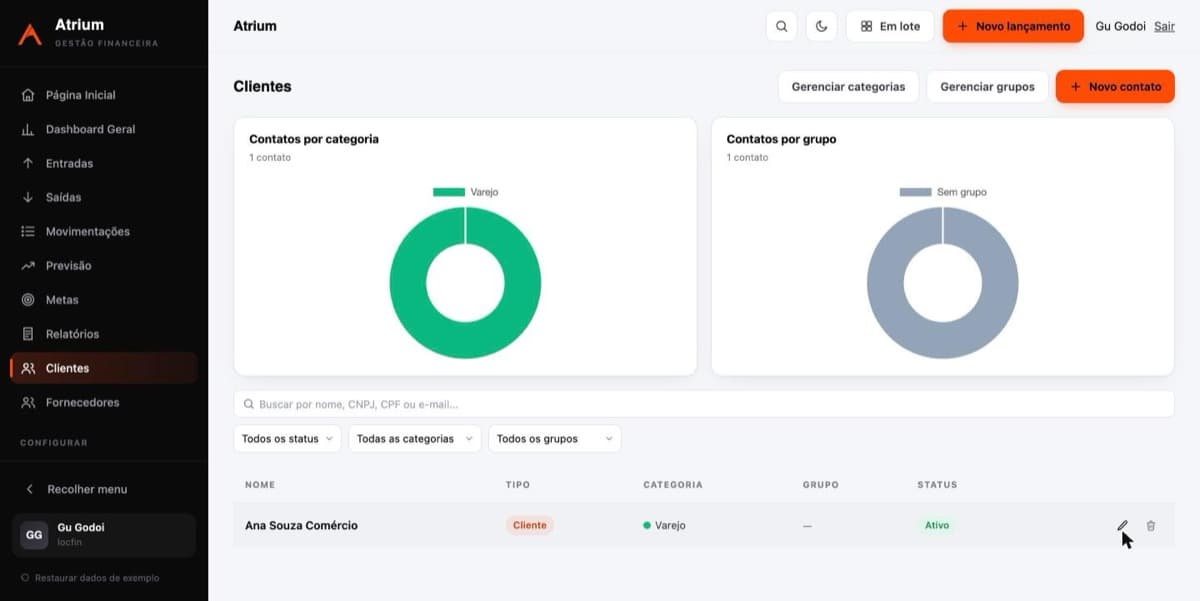Open Movimentações in the sidebar
The width and height of the screenshot is (1200, 601).
click(x=103, y=231)
